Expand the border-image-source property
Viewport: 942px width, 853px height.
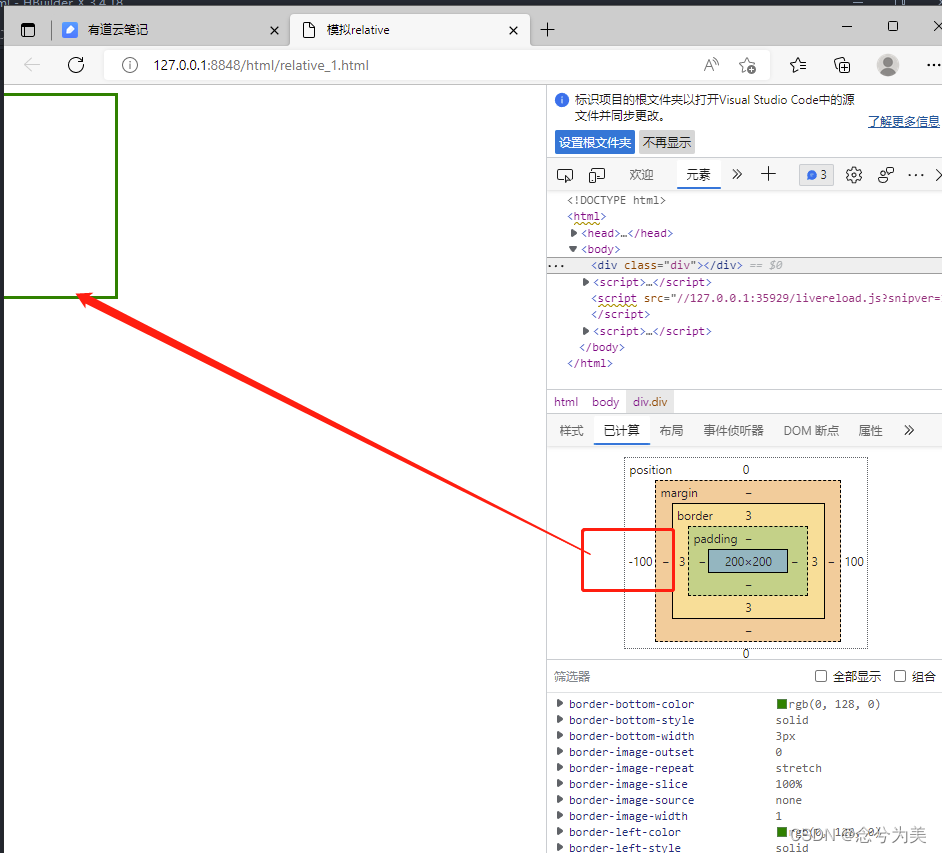pyautogui.click(x=560, y=800)
